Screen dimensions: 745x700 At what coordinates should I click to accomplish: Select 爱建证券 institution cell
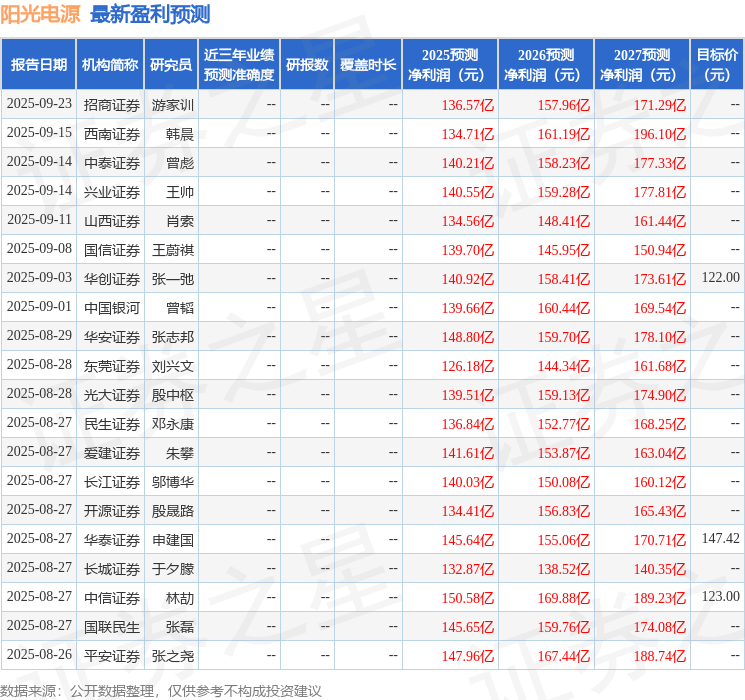click(112, 453)
